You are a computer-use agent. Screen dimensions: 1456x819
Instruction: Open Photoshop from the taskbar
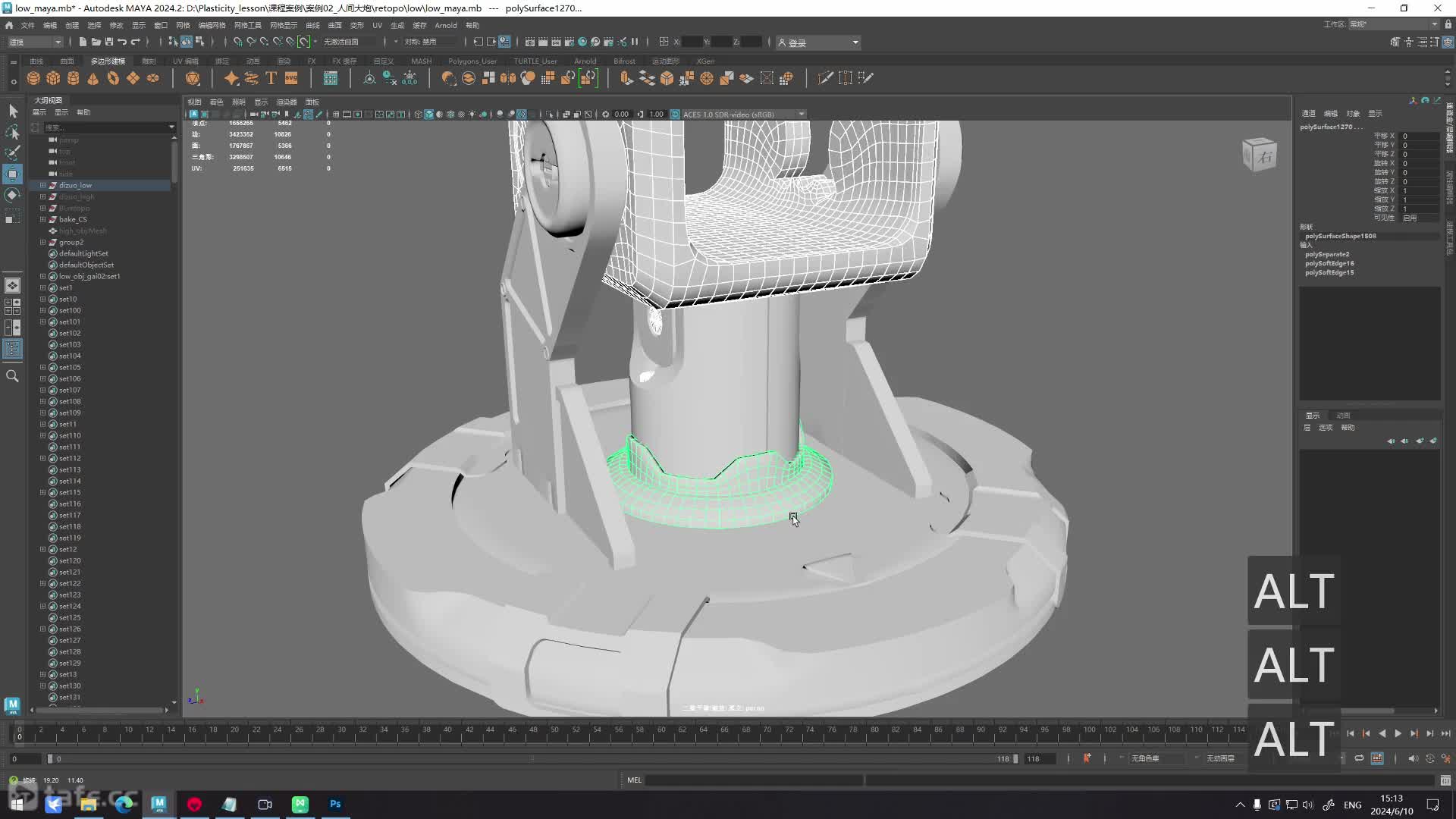point(335,804)
